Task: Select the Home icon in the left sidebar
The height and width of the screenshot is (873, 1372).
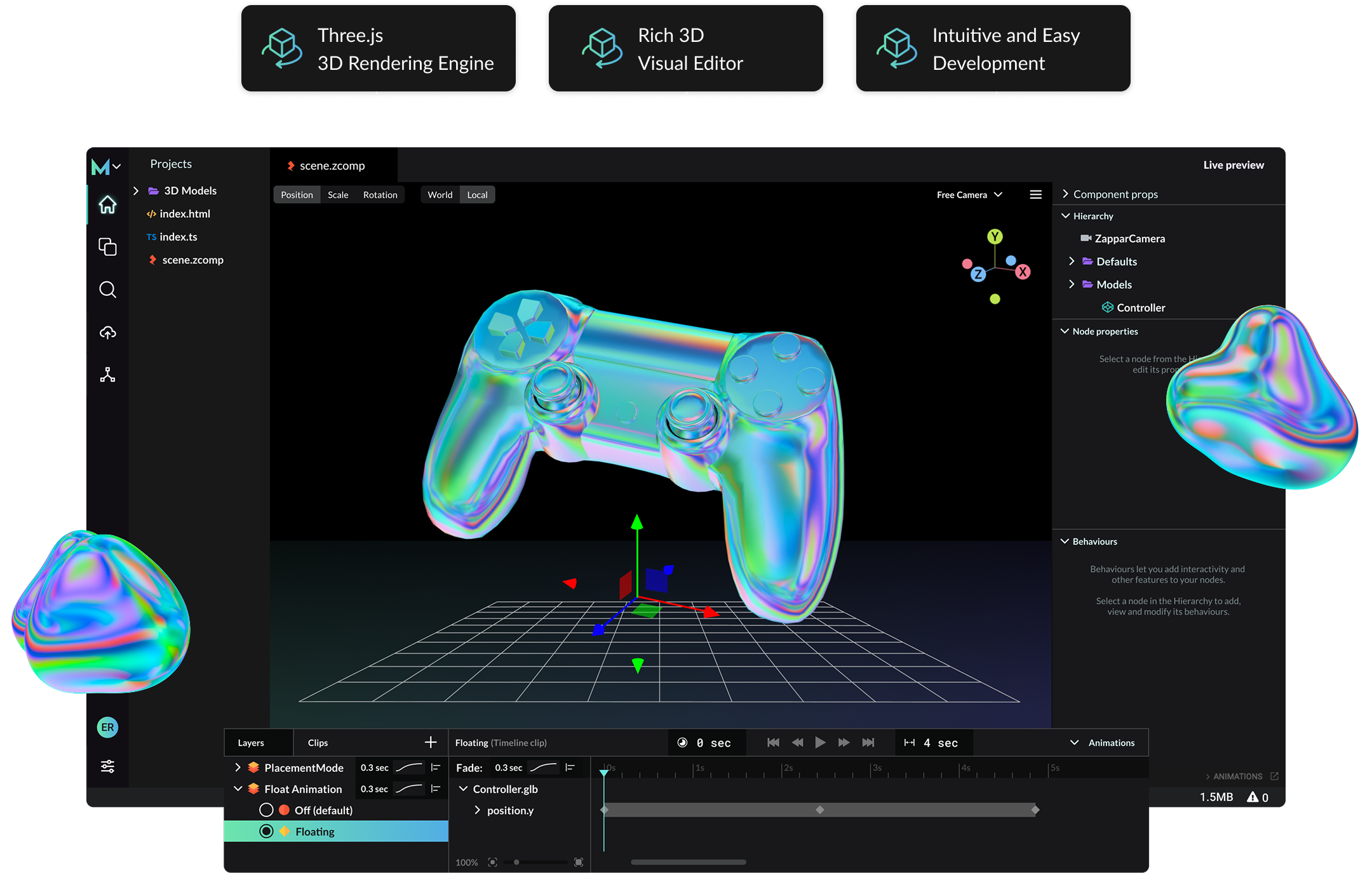Action: [x=107, y=204]
